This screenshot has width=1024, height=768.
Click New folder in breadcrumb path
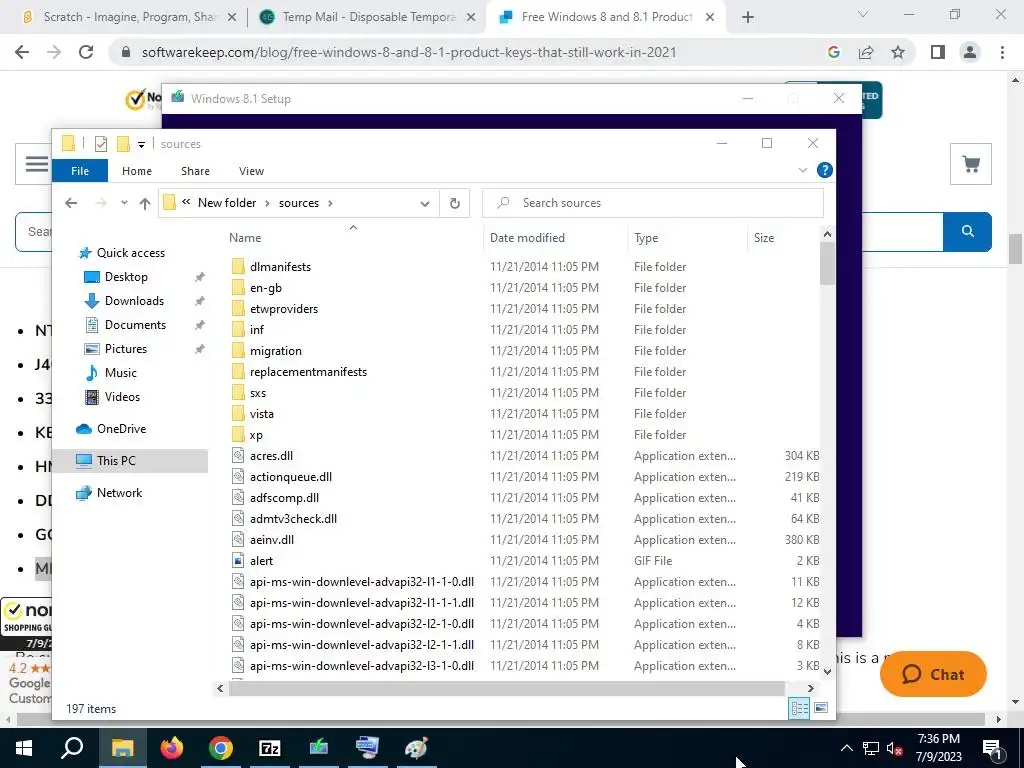tap(227, 203)
